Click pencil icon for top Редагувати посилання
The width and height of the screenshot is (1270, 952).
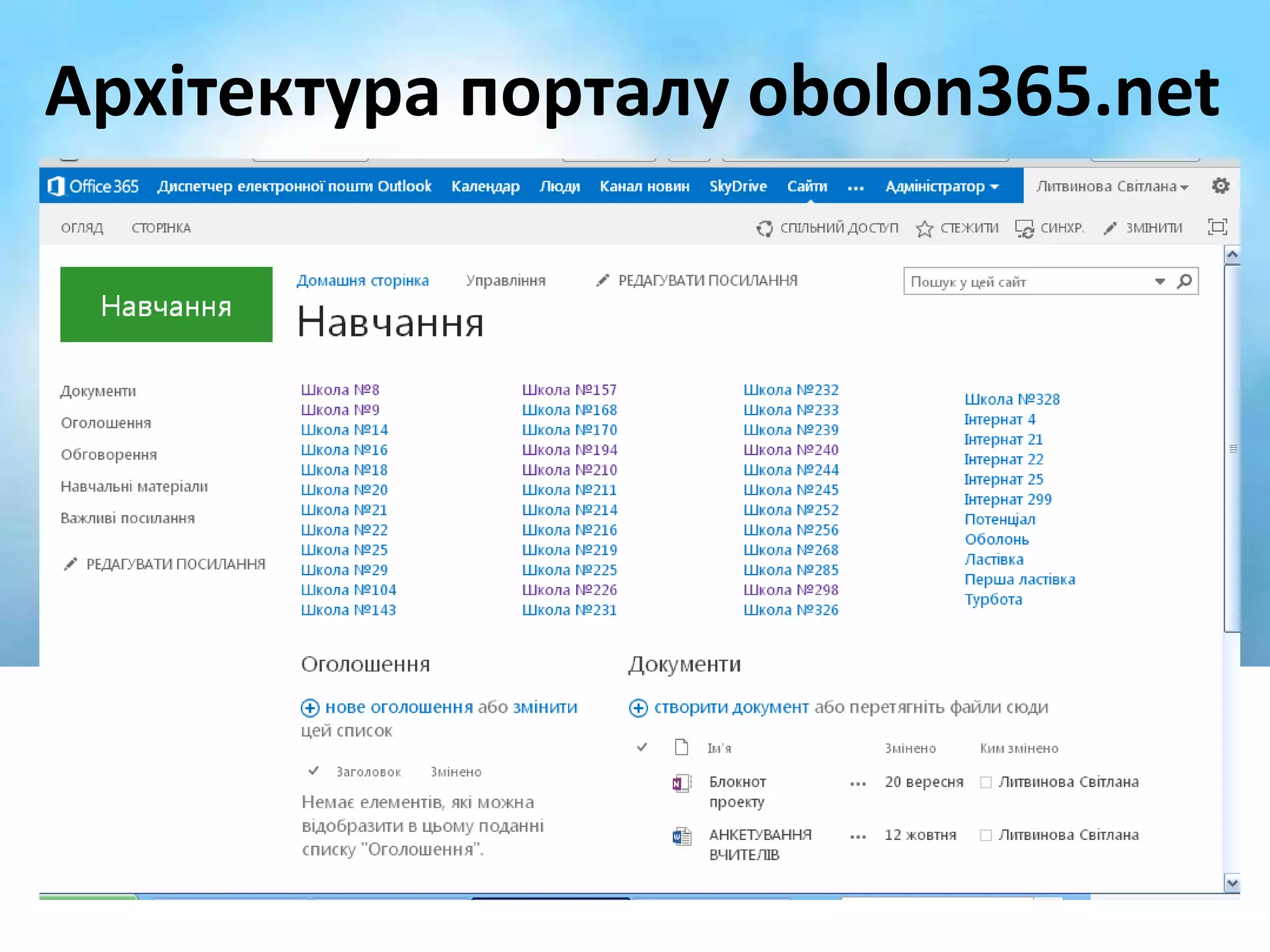coord(602,281)
